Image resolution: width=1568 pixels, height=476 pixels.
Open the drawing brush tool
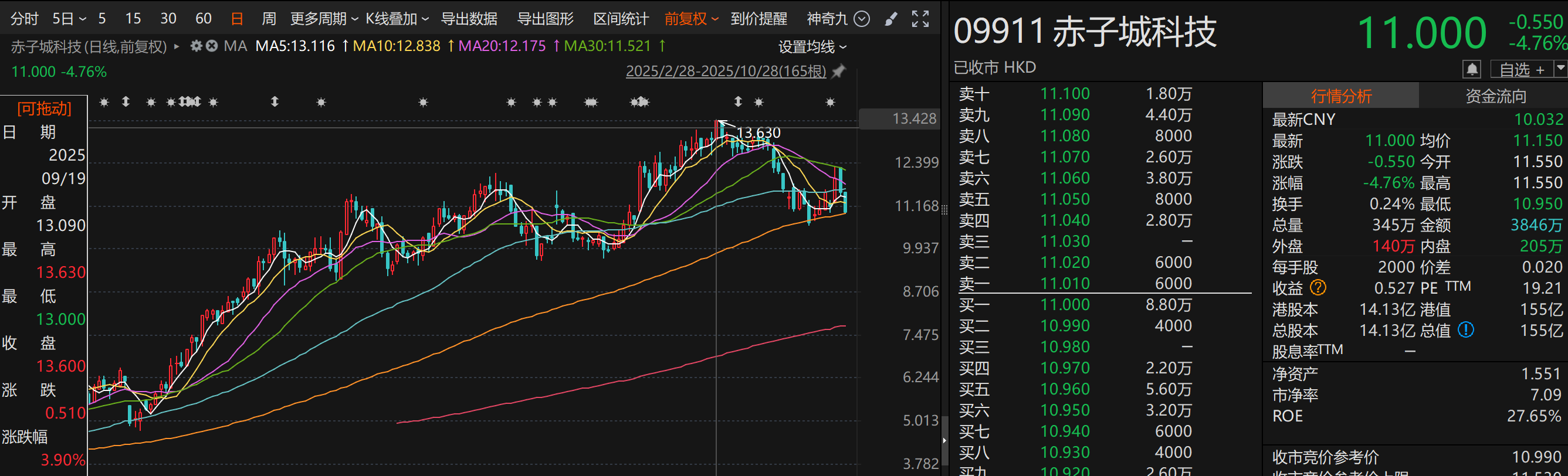click(x=890, y=19)
